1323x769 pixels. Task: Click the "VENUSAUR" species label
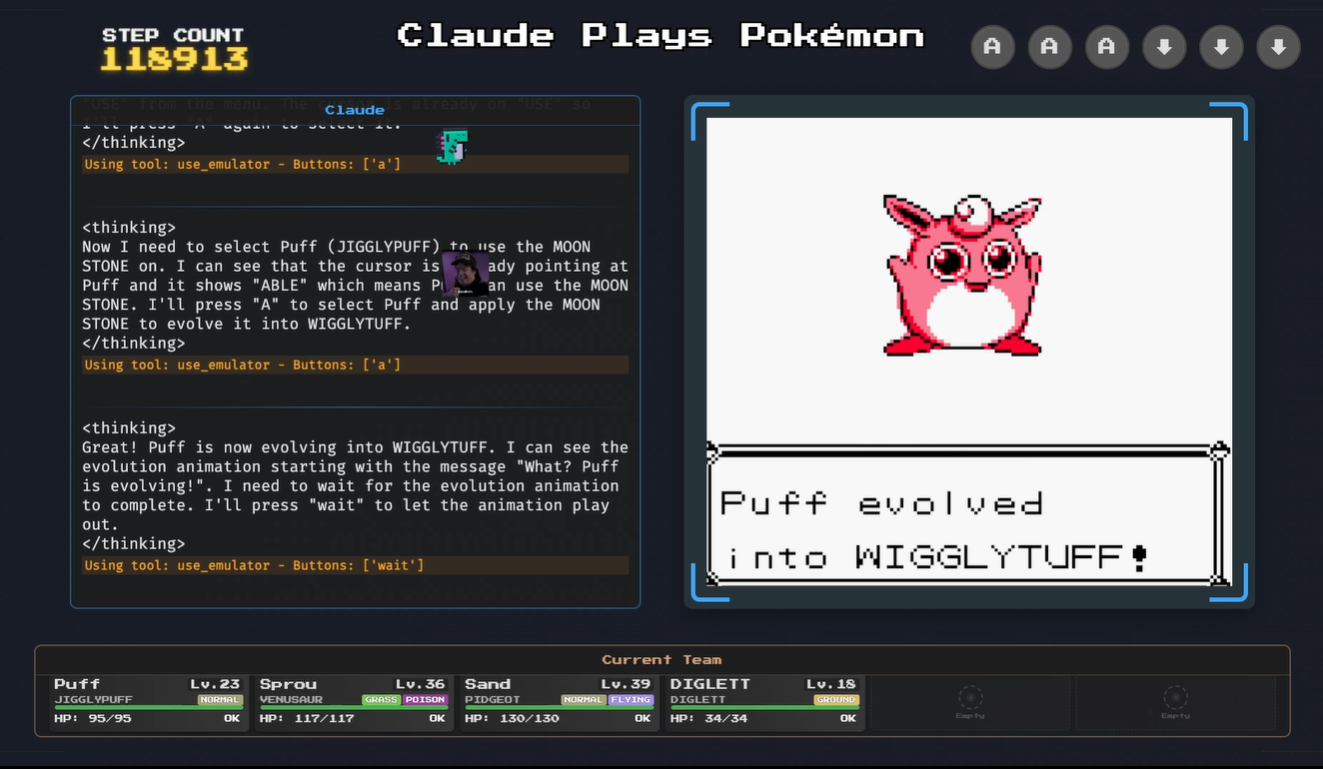pyautogui.click(x=291, y=700)
